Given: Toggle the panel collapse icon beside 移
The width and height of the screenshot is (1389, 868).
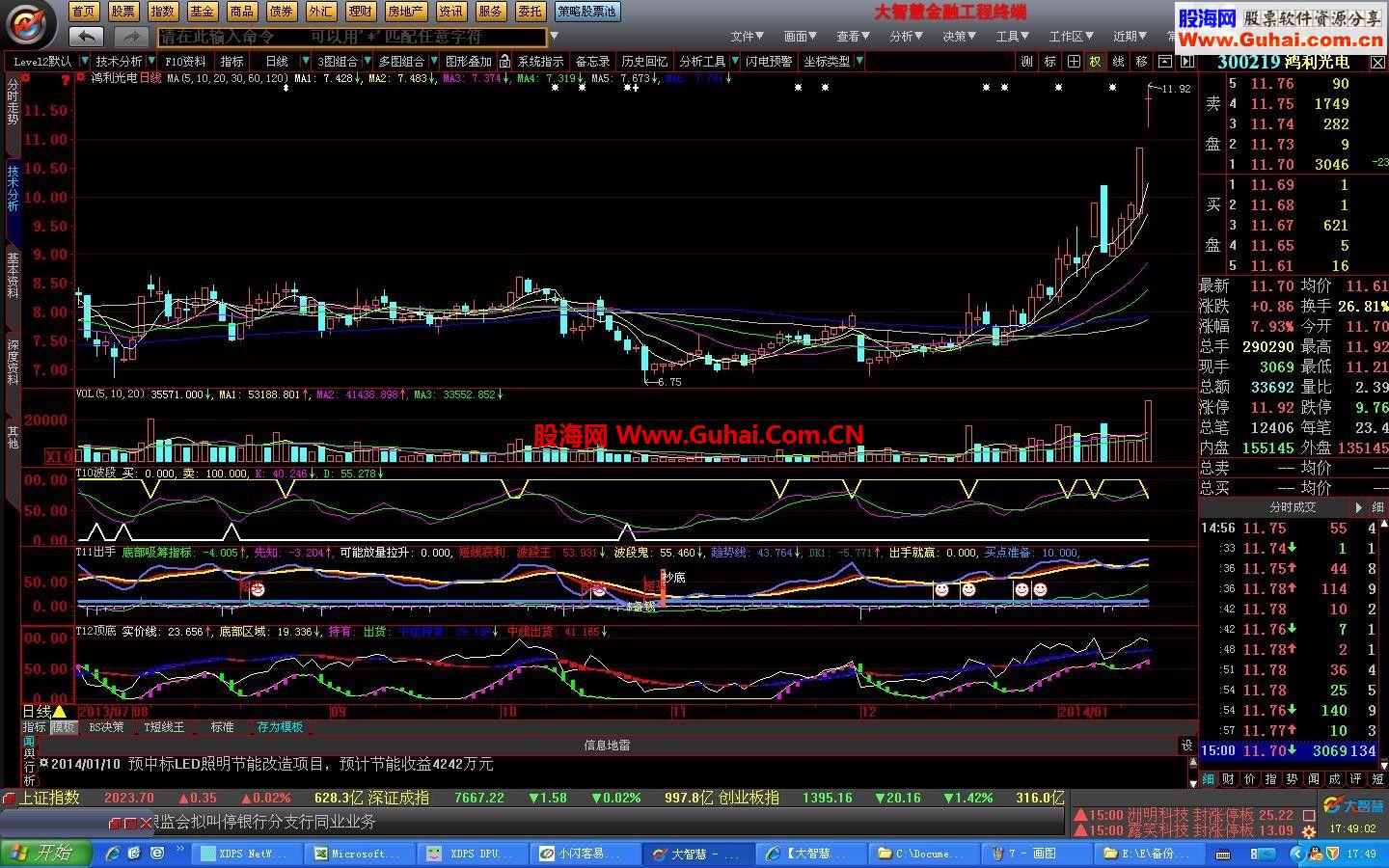Looking at the screenshot, I should (x=1164, y=61).
